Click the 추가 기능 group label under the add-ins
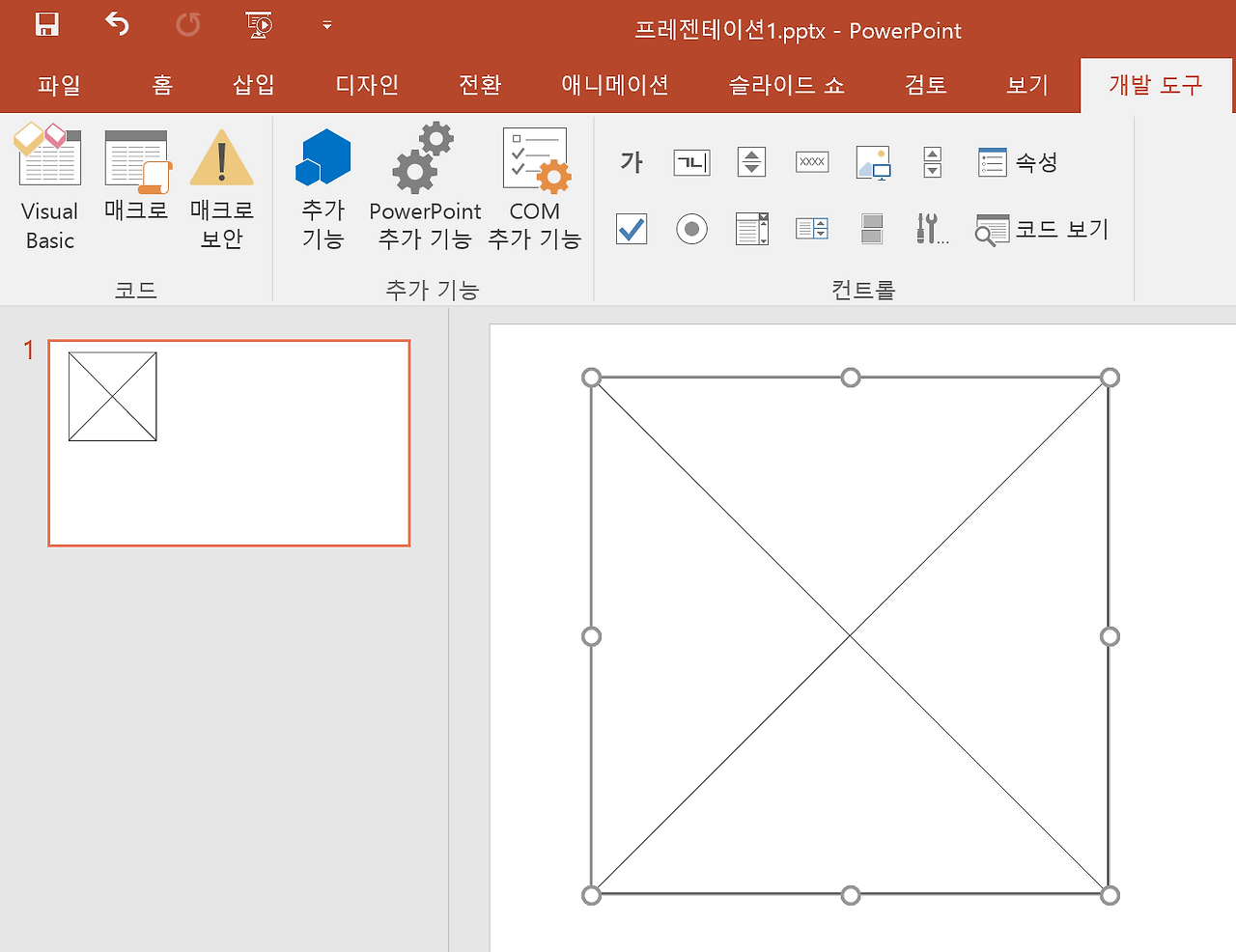 coord(433,290)
